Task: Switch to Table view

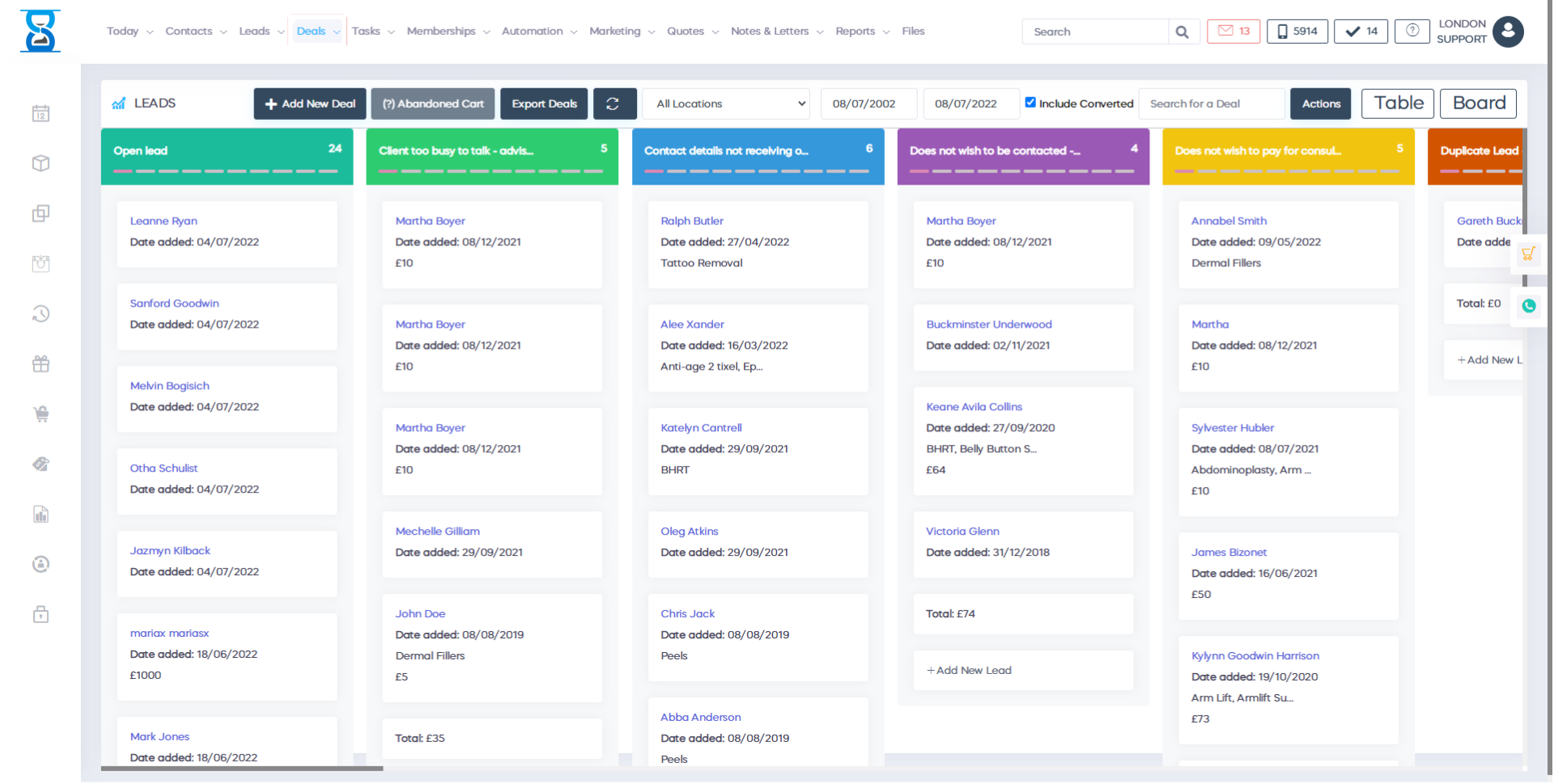Action: 1397,104
